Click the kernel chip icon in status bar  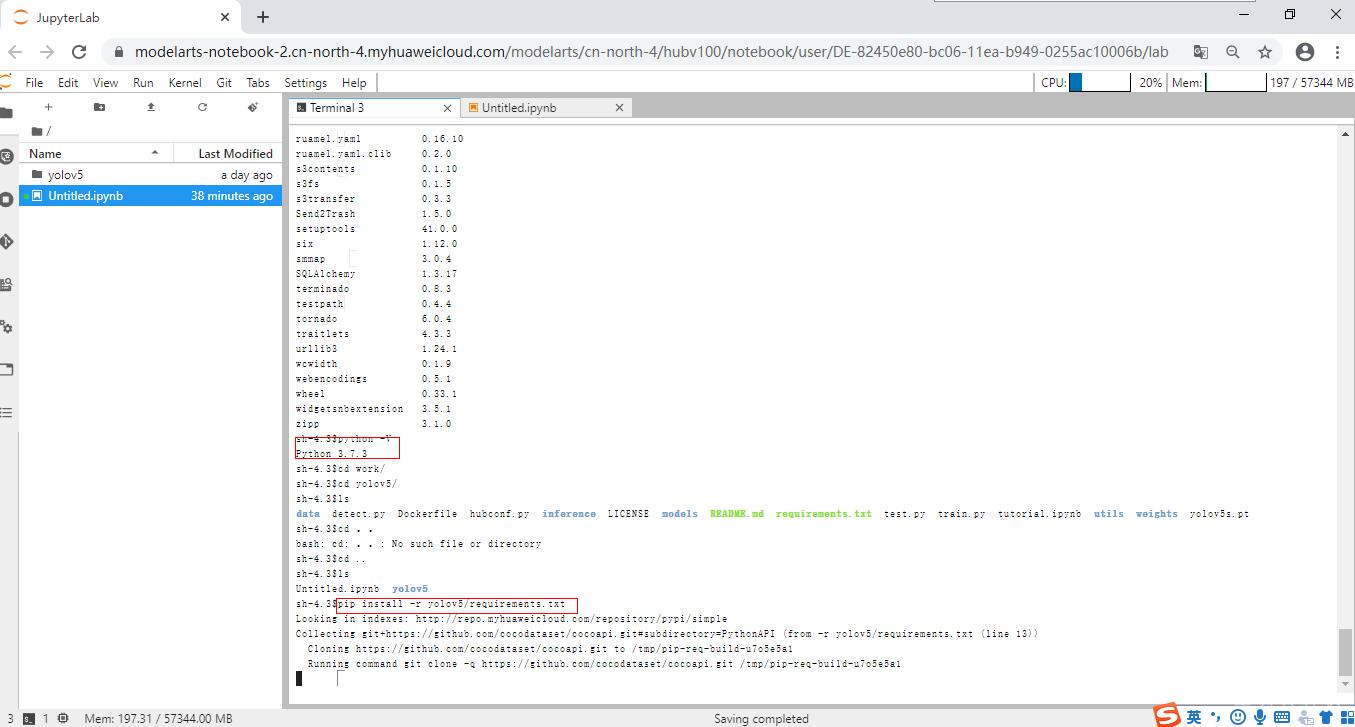[x=63, y=718]
